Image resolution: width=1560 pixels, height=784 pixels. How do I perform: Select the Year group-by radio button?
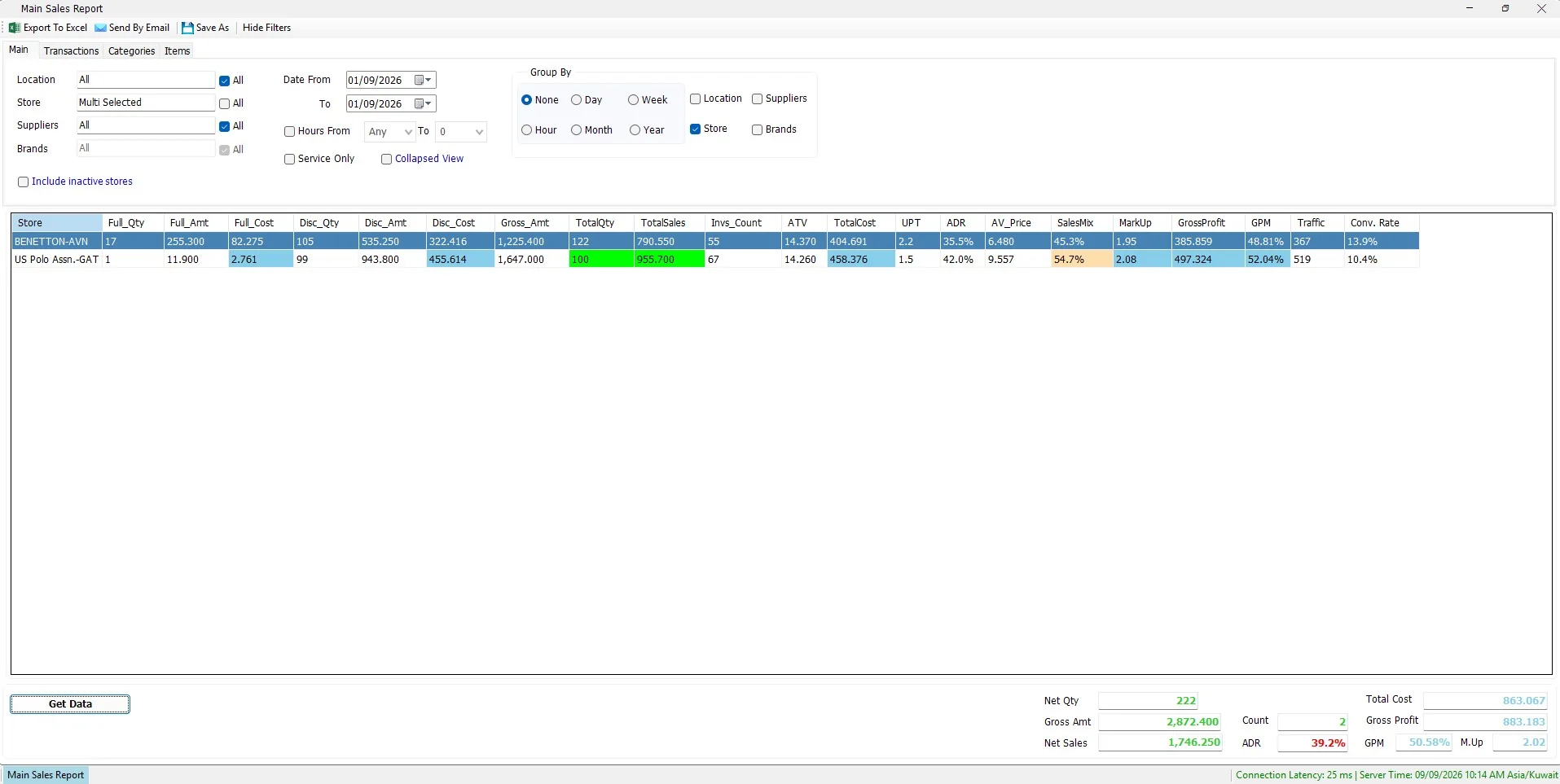click(x=635, y=130)
